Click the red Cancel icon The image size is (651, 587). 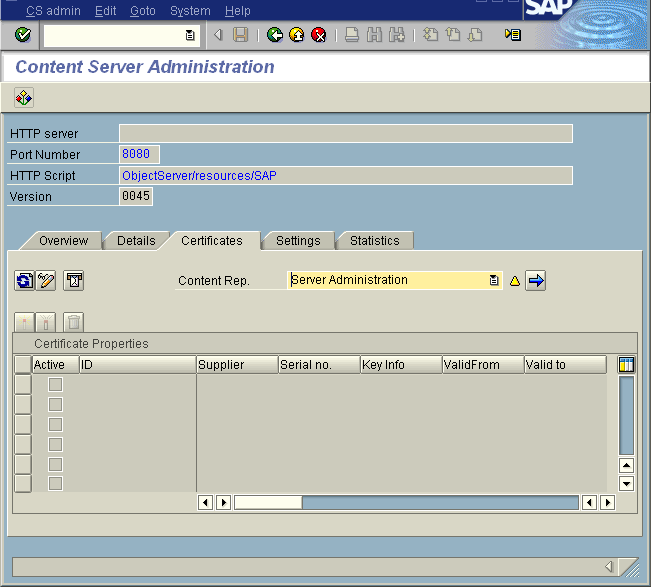[x=318, y=35]
